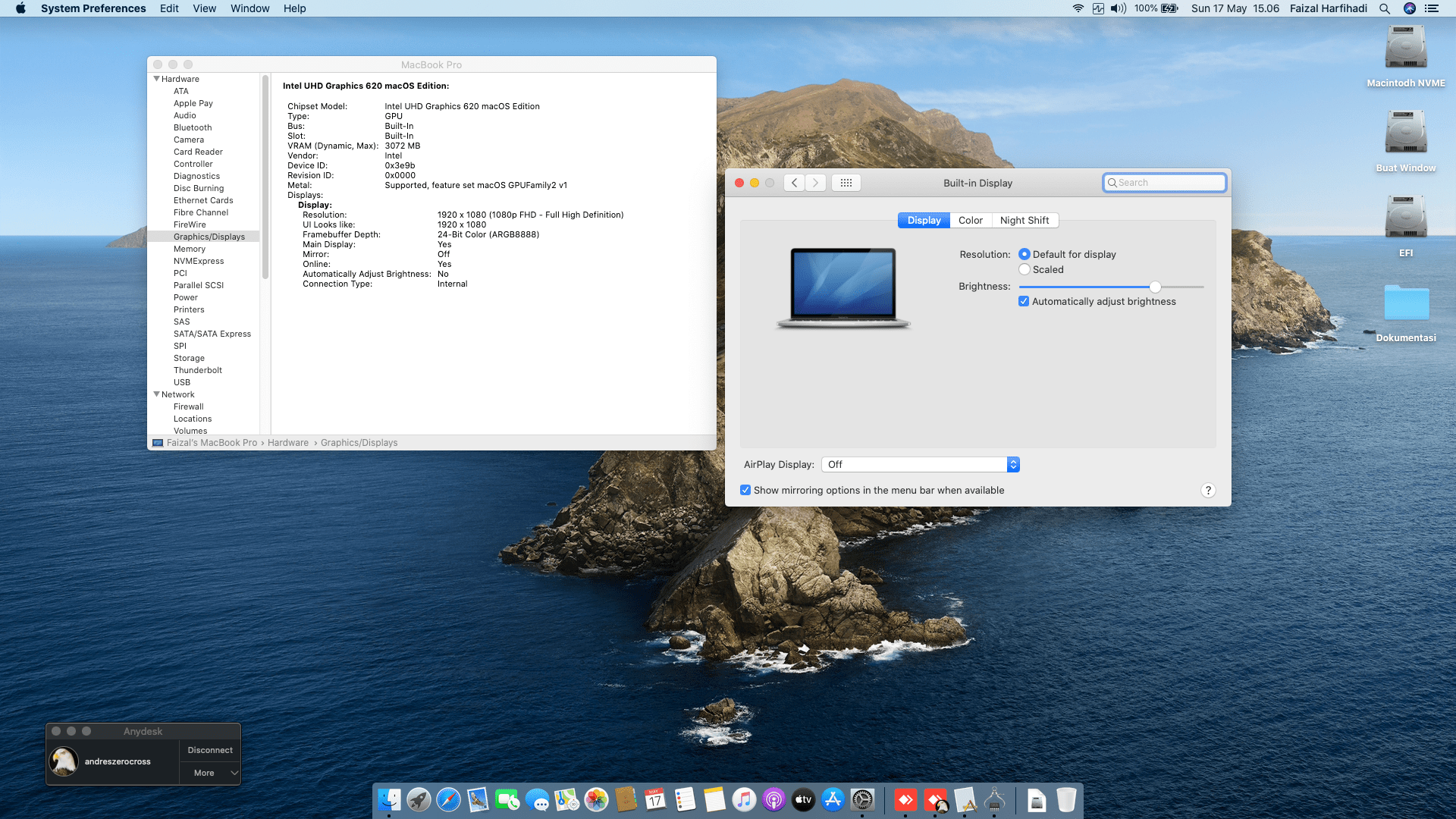
Task: Click Hardware in the path bar
Action: pos(288,443)
